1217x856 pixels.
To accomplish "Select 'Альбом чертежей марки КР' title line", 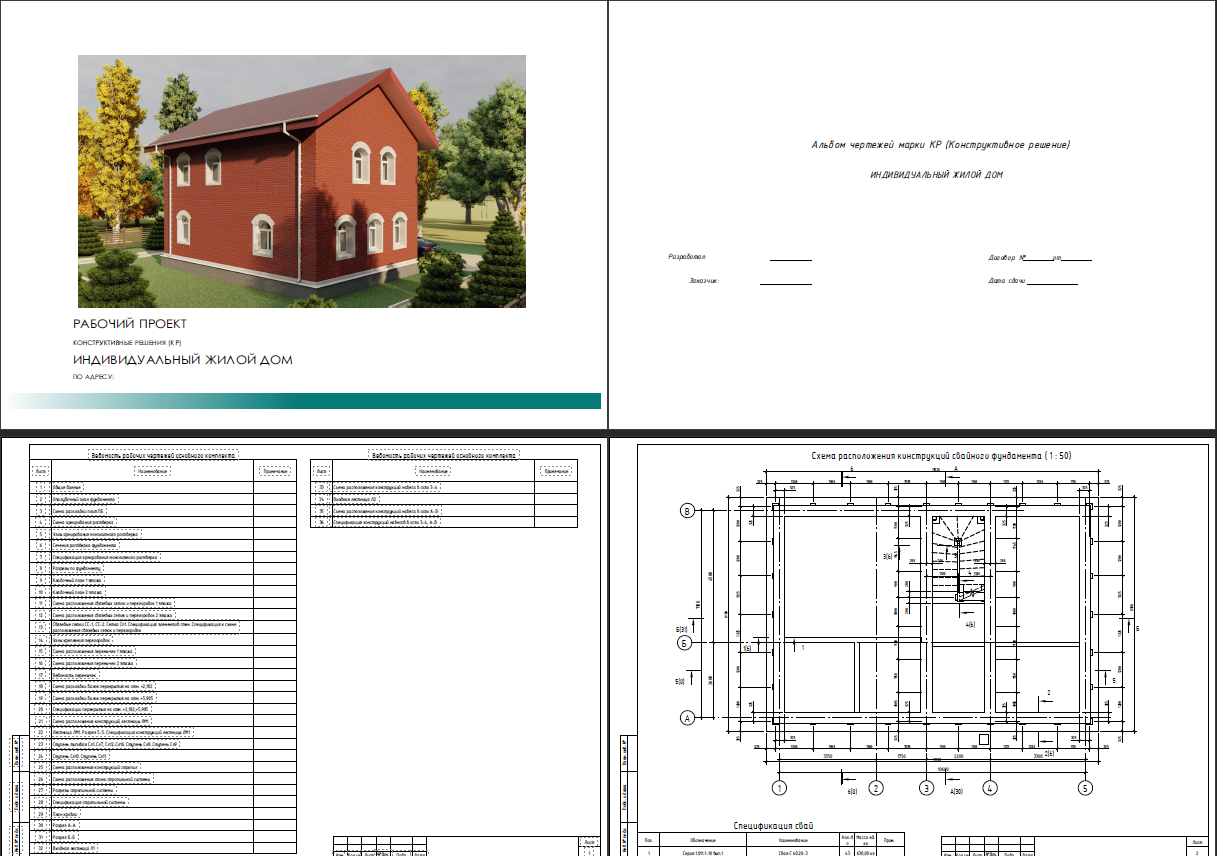I will 941,145.
